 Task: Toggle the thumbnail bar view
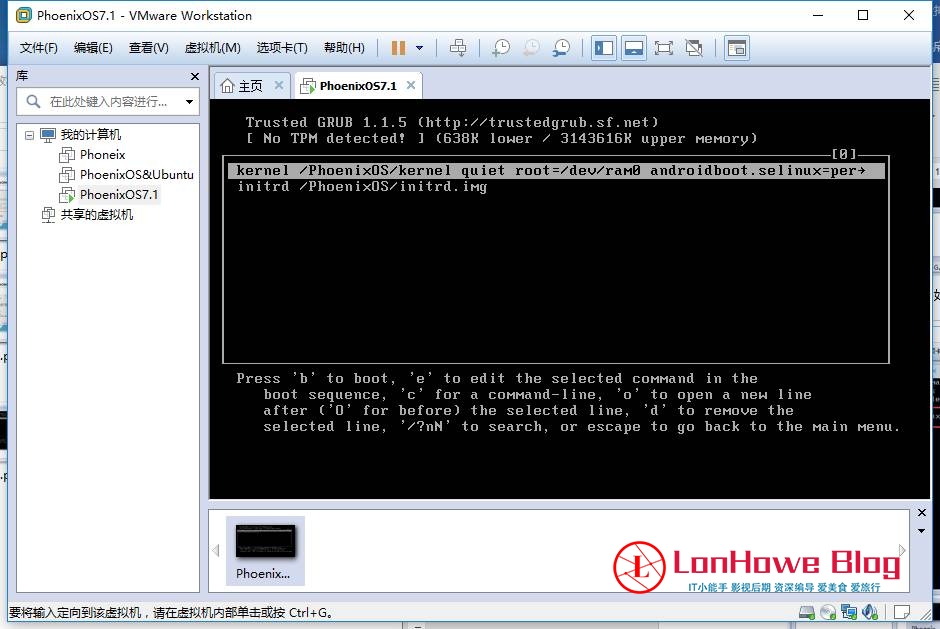[634, 48]
